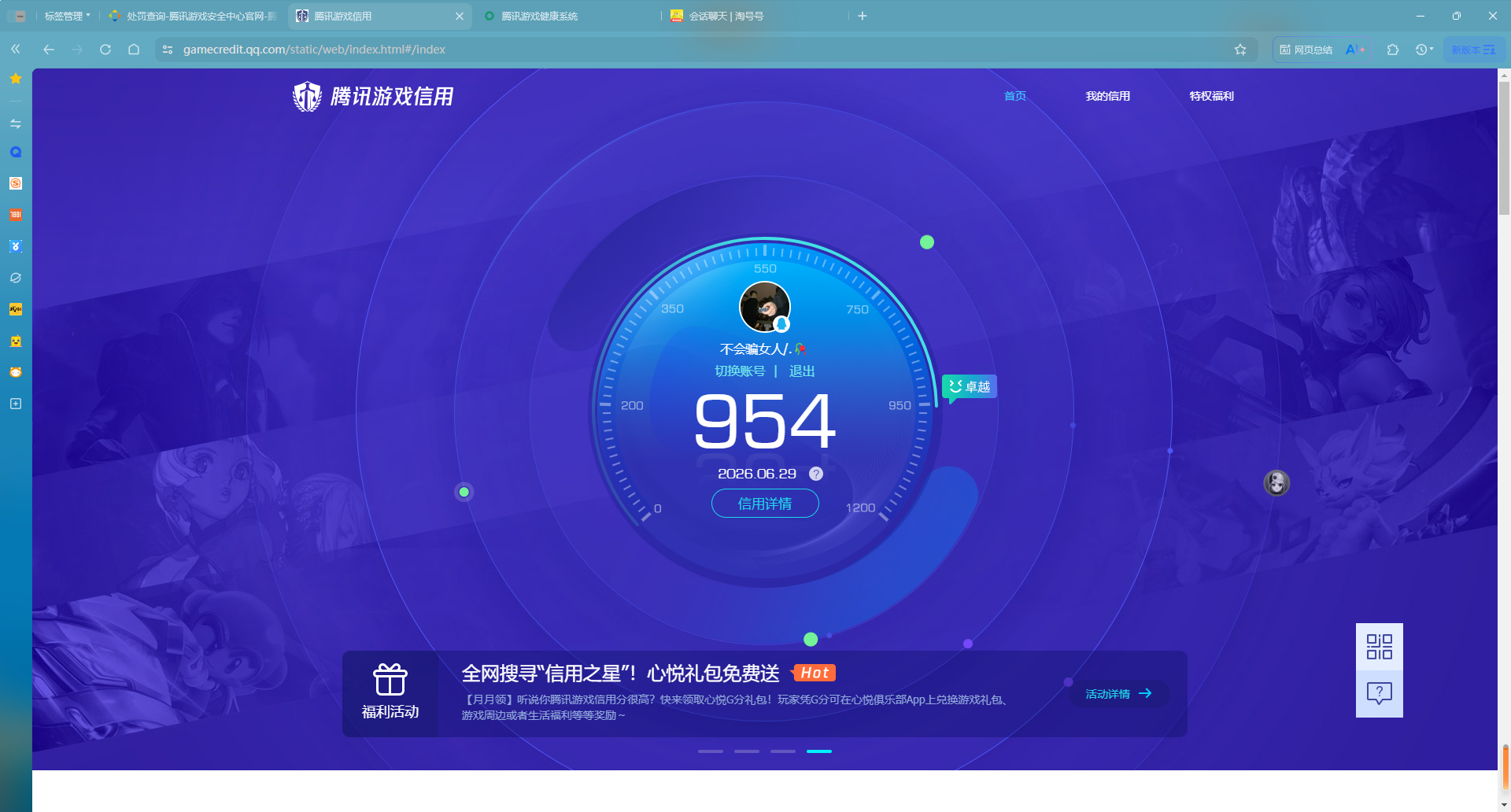1511x812 pixels.
Task: Click the 新版本 button
Action: pyautogui.click(x=1473, y=50)
